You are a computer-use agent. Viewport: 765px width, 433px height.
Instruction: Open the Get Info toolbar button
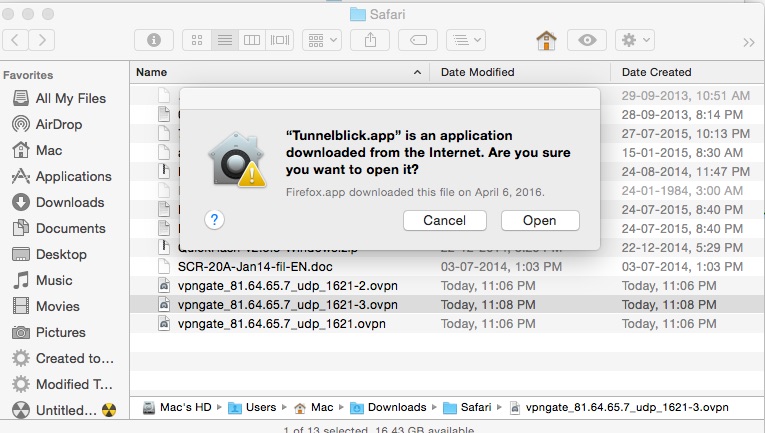click(x=154, y=40)
